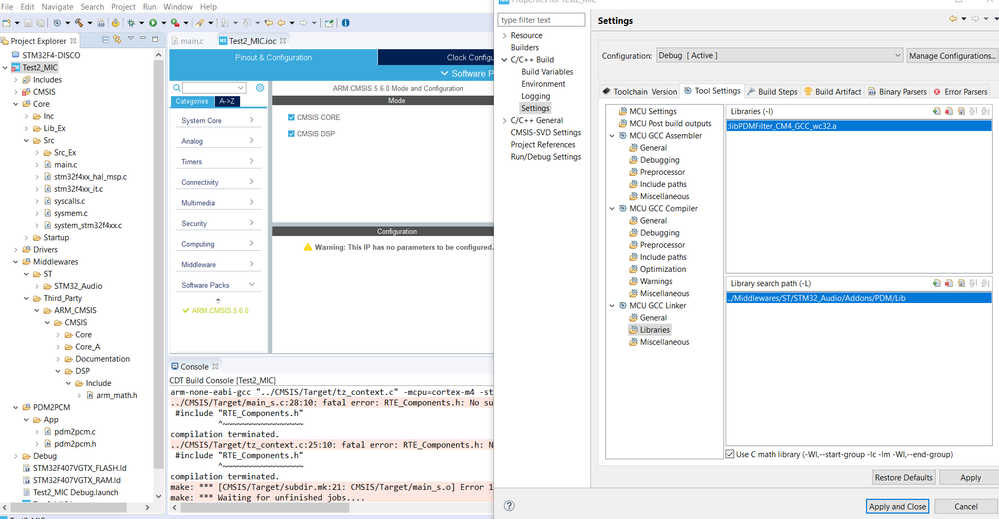Expand the System Core category

click(217, 120)
